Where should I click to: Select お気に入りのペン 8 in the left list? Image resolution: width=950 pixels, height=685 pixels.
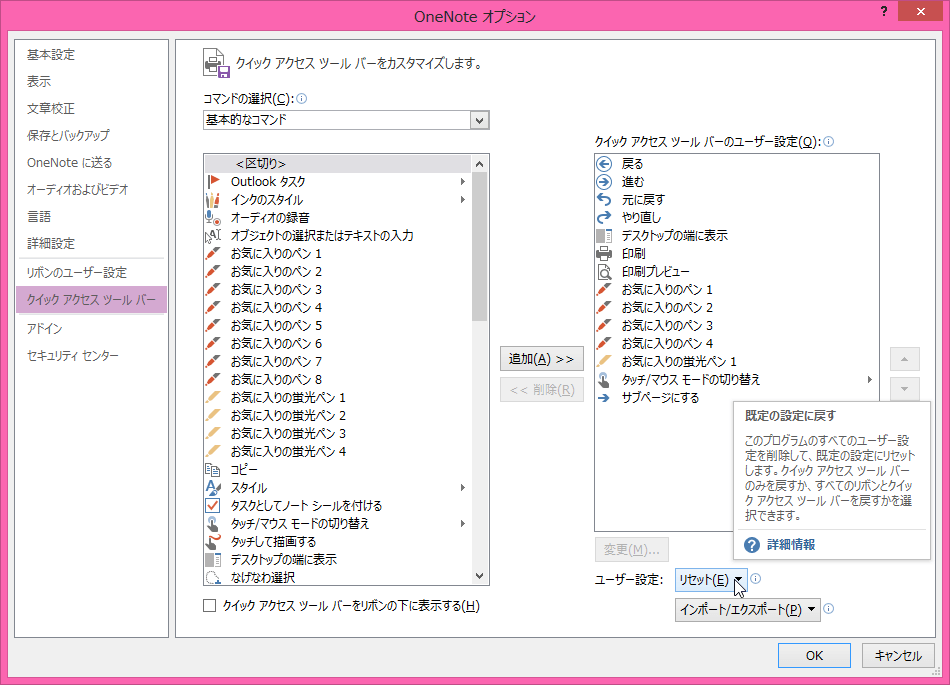(x=337, y=379)
